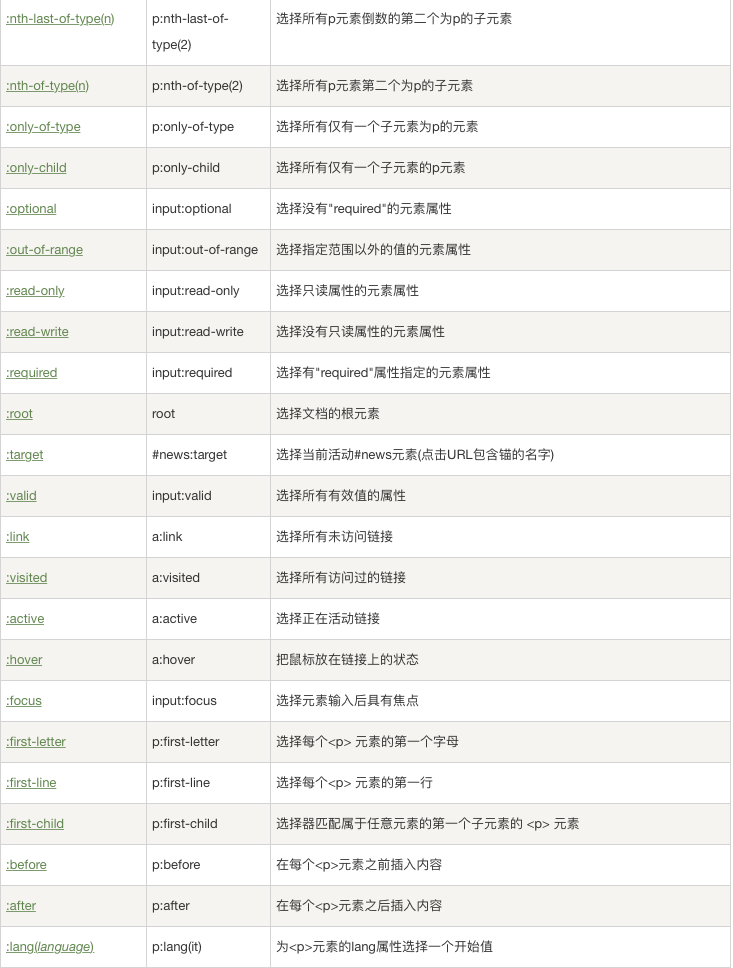
Task: Click the :read-write link
Action: click(37, 332)
